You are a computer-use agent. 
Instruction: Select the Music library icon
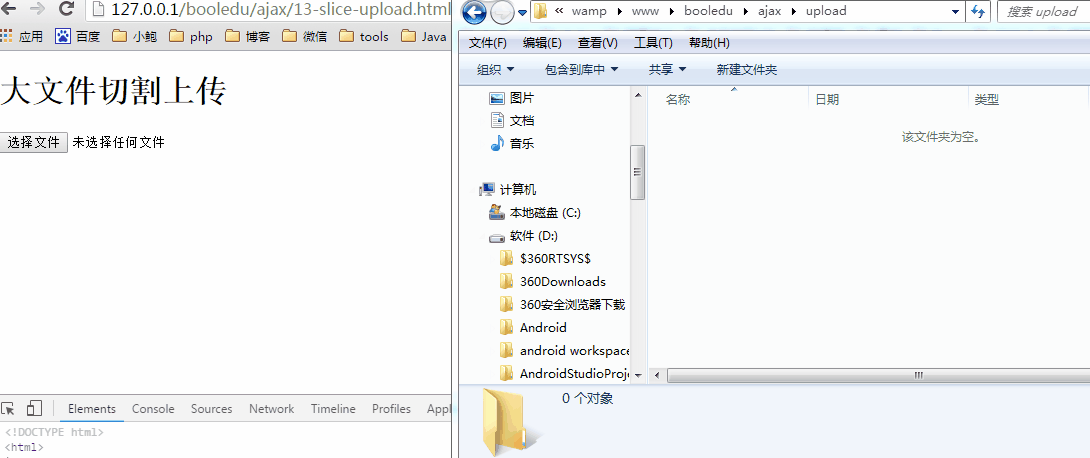tap(497, 143)
